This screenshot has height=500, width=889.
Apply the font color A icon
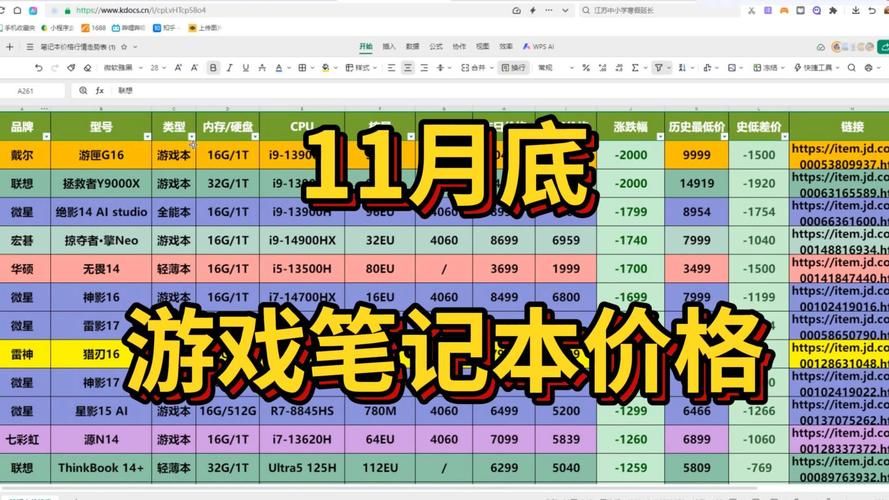click(278, 67)
